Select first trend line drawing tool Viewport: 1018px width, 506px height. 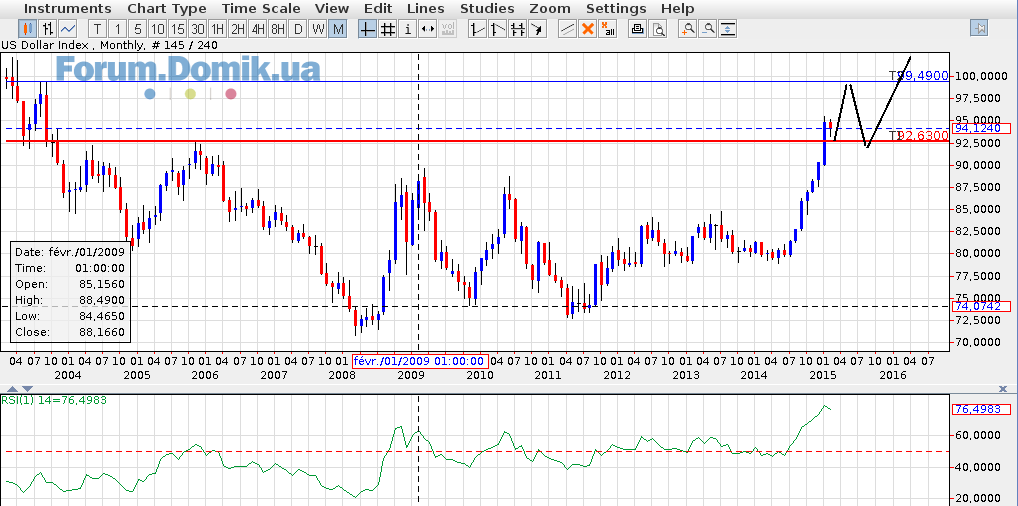[478, 29]
